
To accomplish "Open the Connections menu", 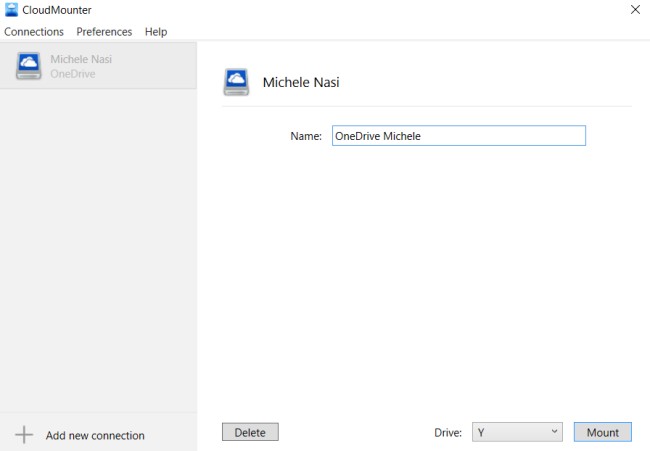I will 34,32.
